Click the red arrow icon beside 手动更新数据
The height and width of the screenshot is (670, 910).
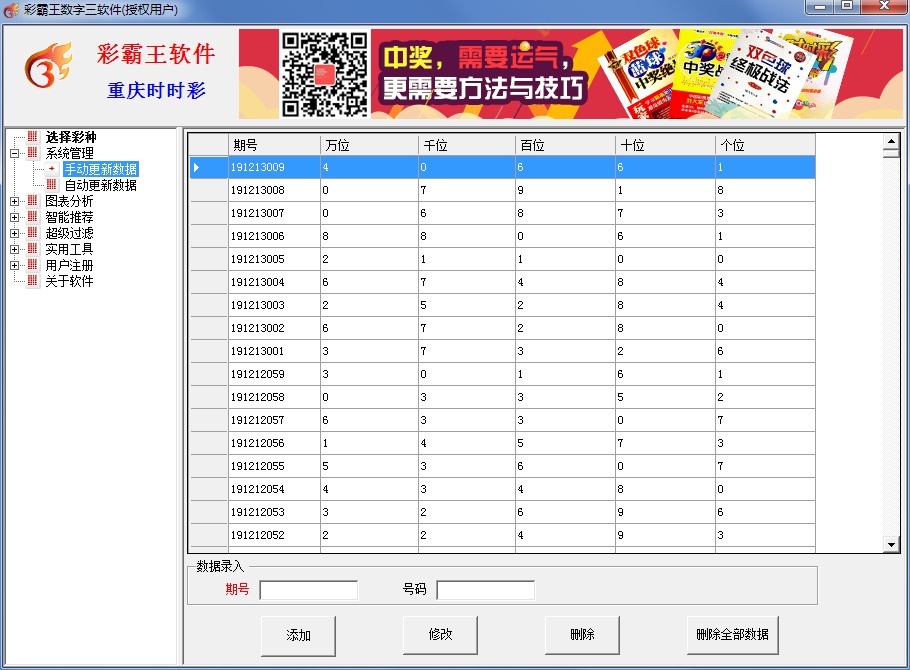pos(52,169)
